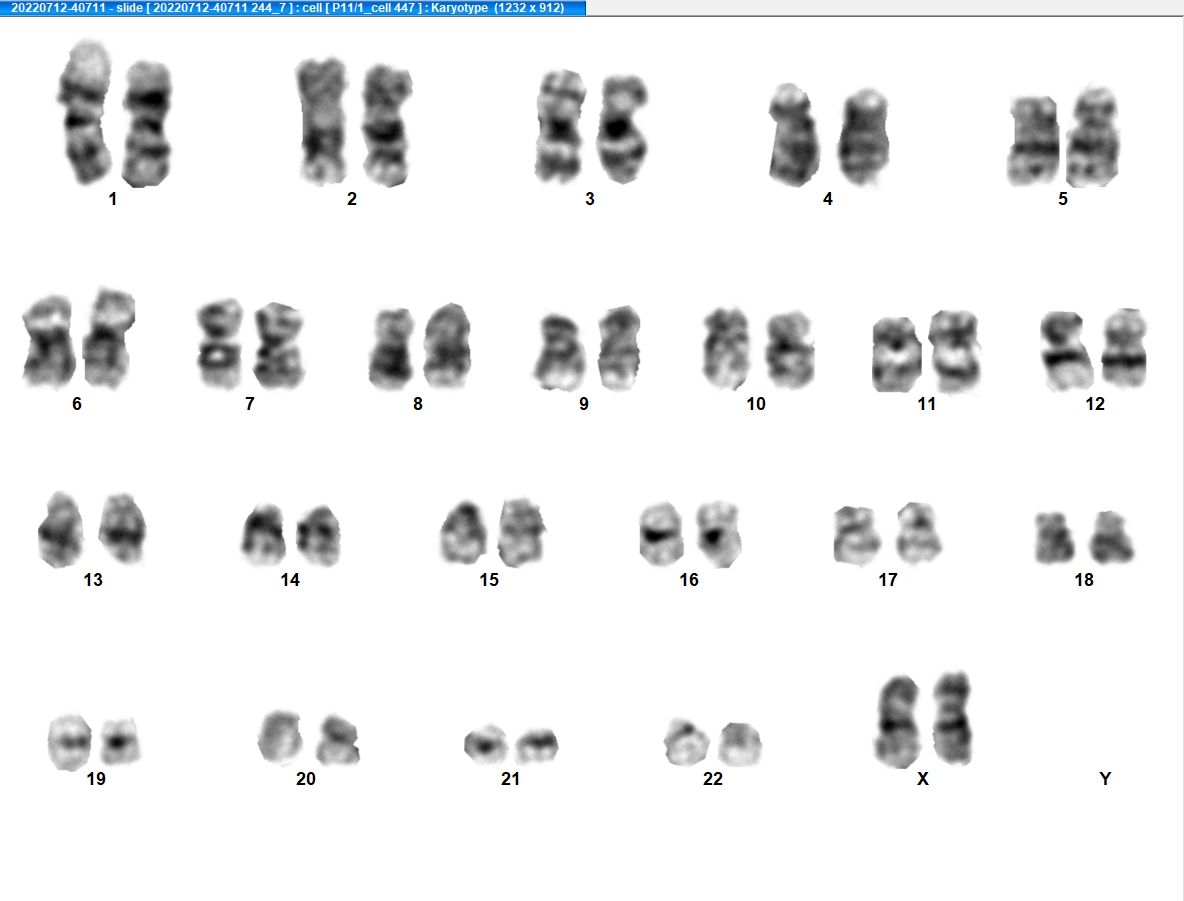
Task: Select the right X chromosome image
Action: pos(952,718)
